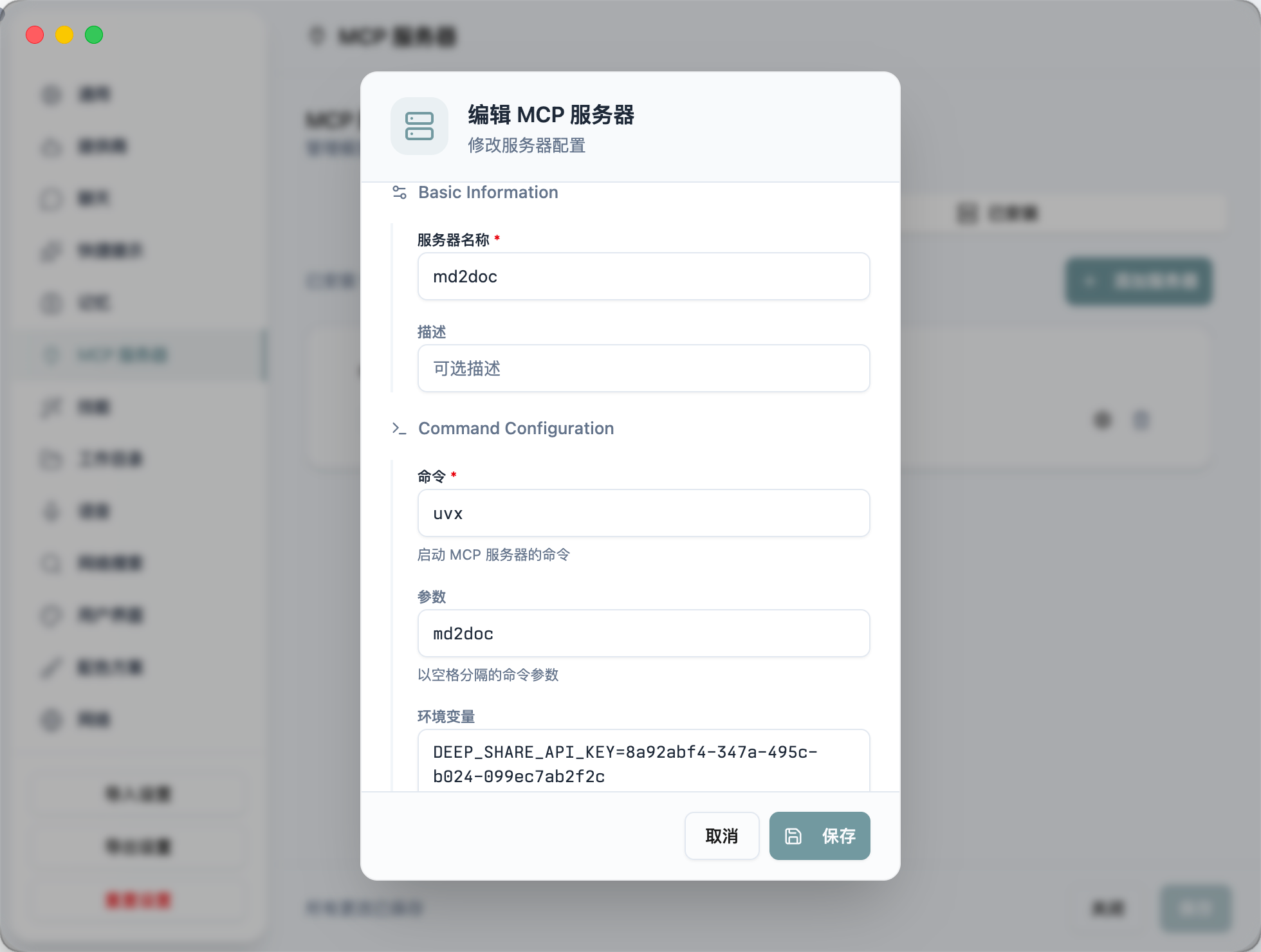Focus the 命令 field containing uvx

(643, 513)
